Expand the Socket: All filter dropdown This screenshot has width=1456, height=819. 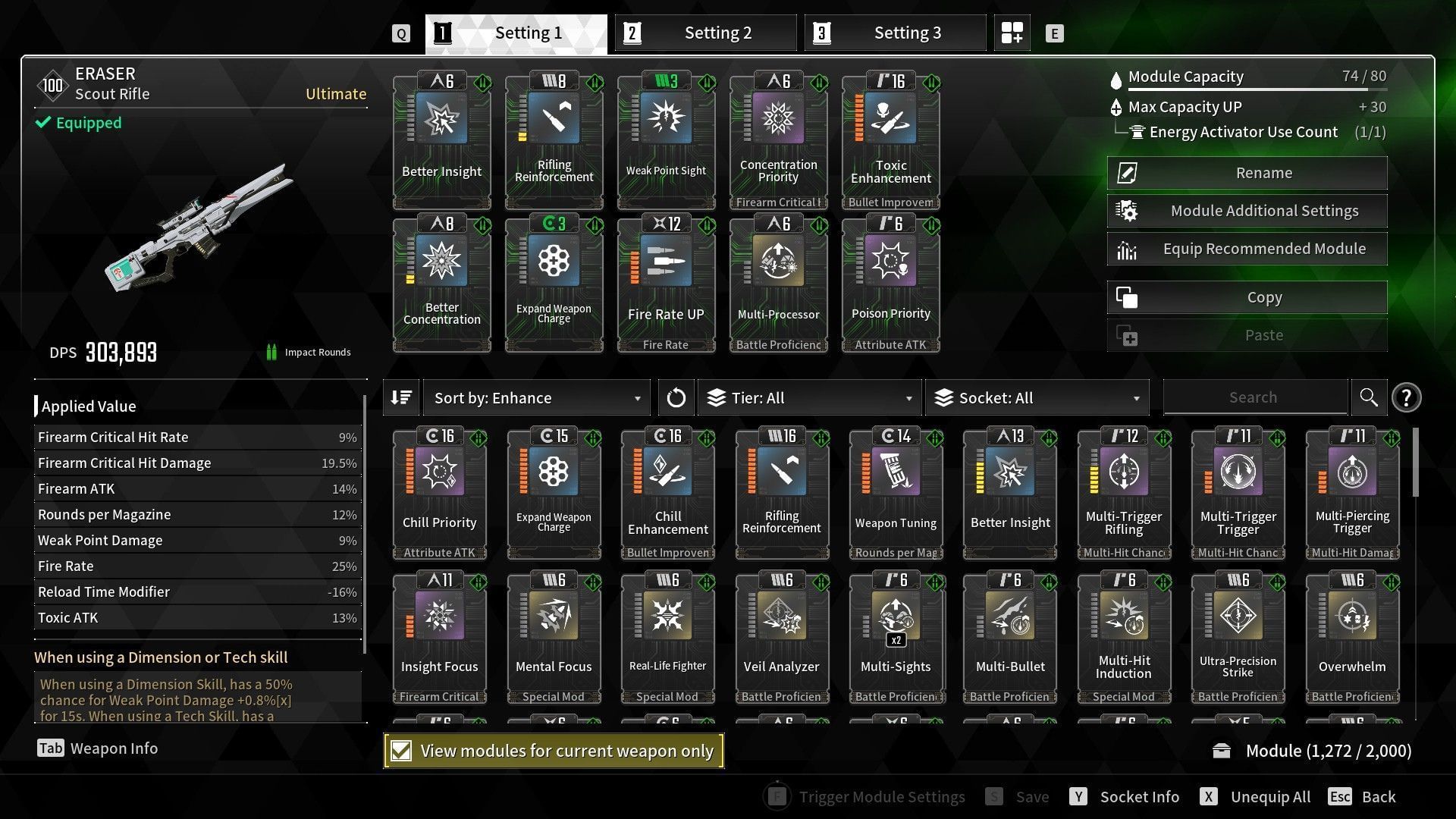point(1037,397)
